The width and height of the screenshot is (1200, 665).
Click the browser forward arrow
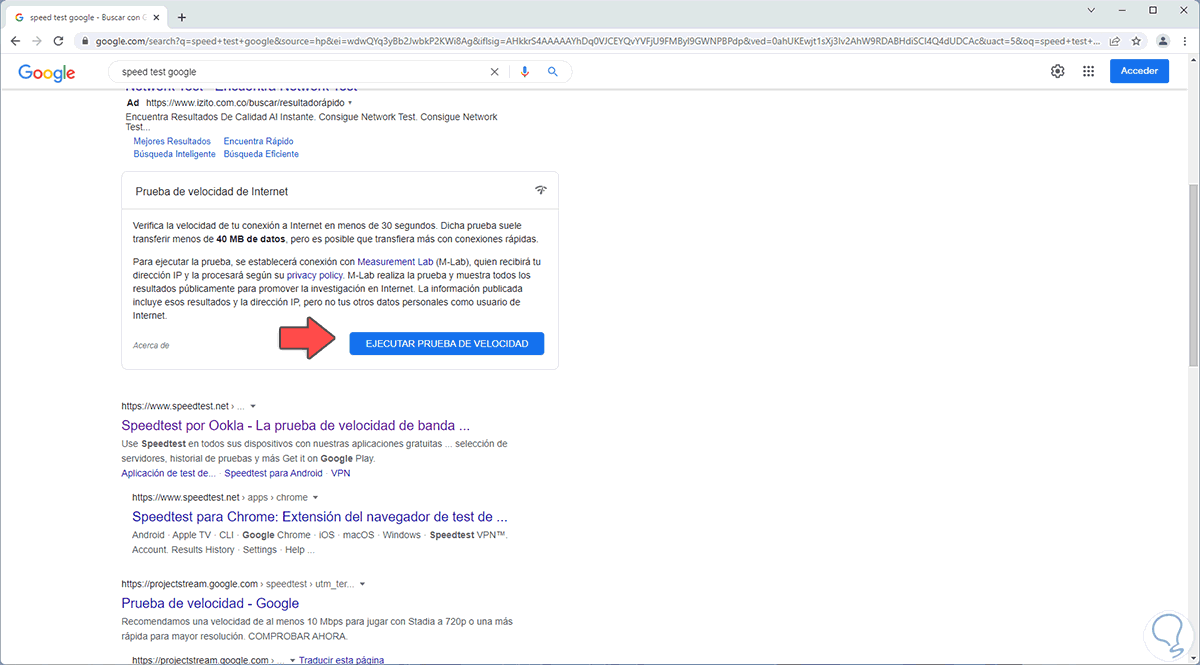click(37, 41)
